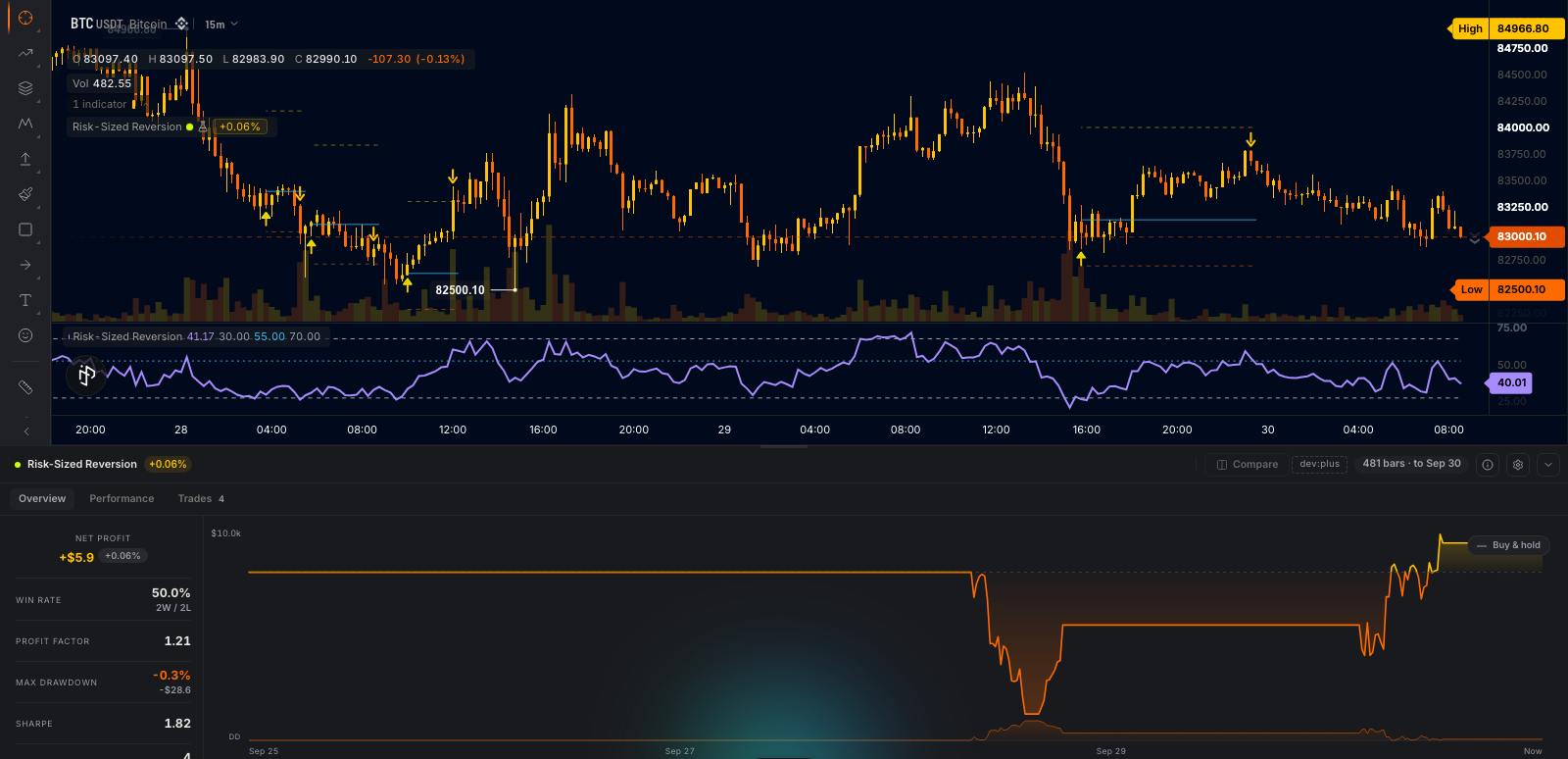Select the upload position marker tool
Viewport: 1568px width, 759px height.
pos(25,159)
